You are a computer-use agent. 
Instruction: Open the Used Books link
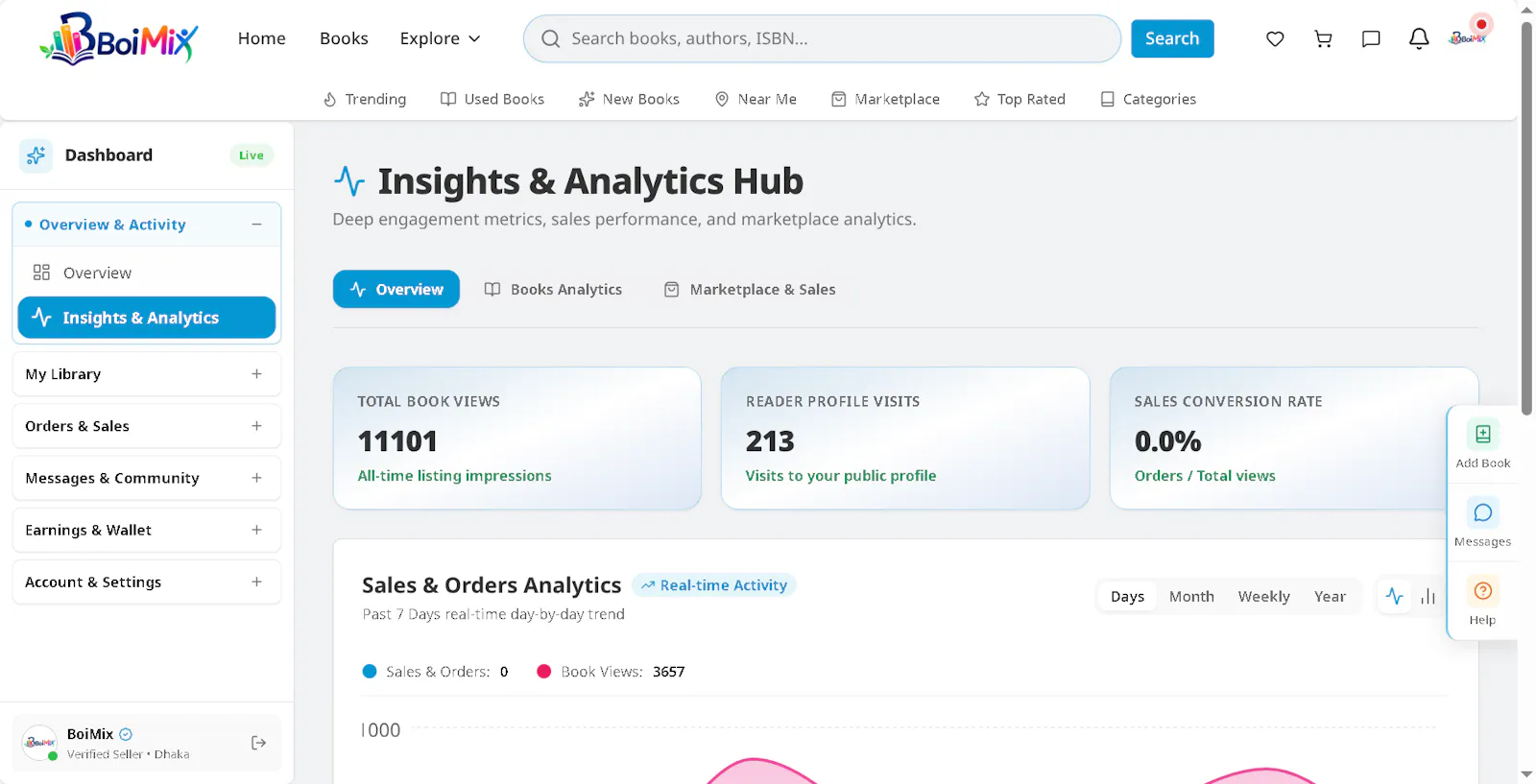click(492, 99)
